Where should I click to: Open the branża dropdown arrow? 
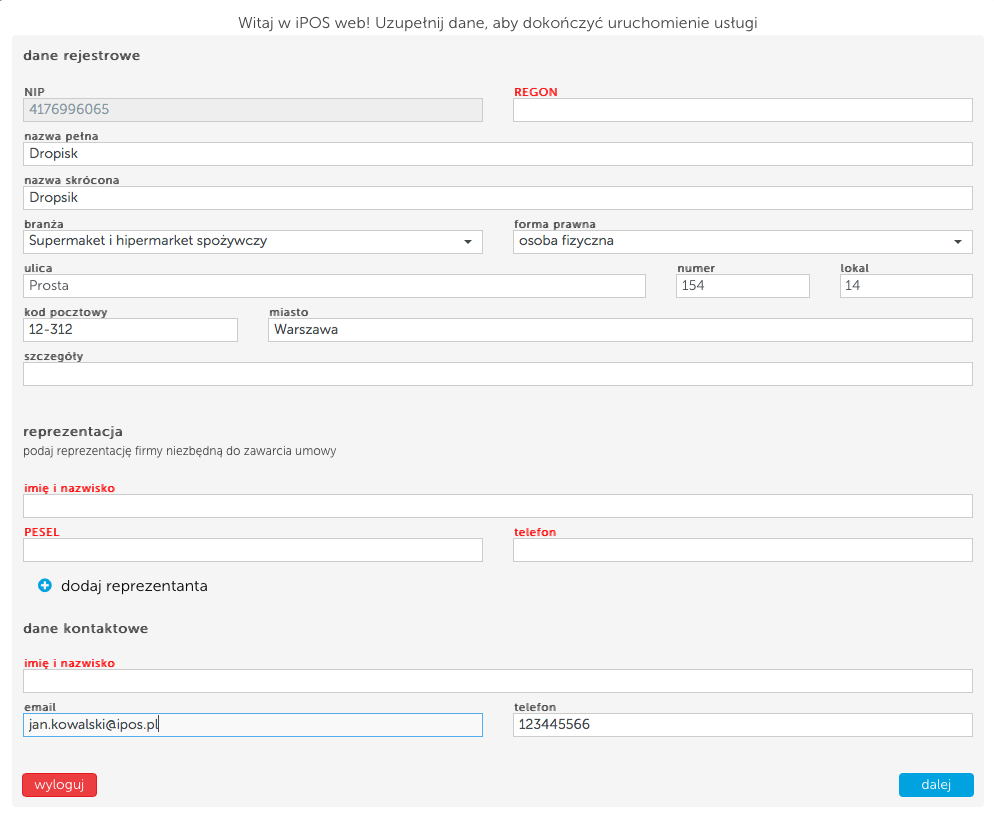tap(468, 241)
